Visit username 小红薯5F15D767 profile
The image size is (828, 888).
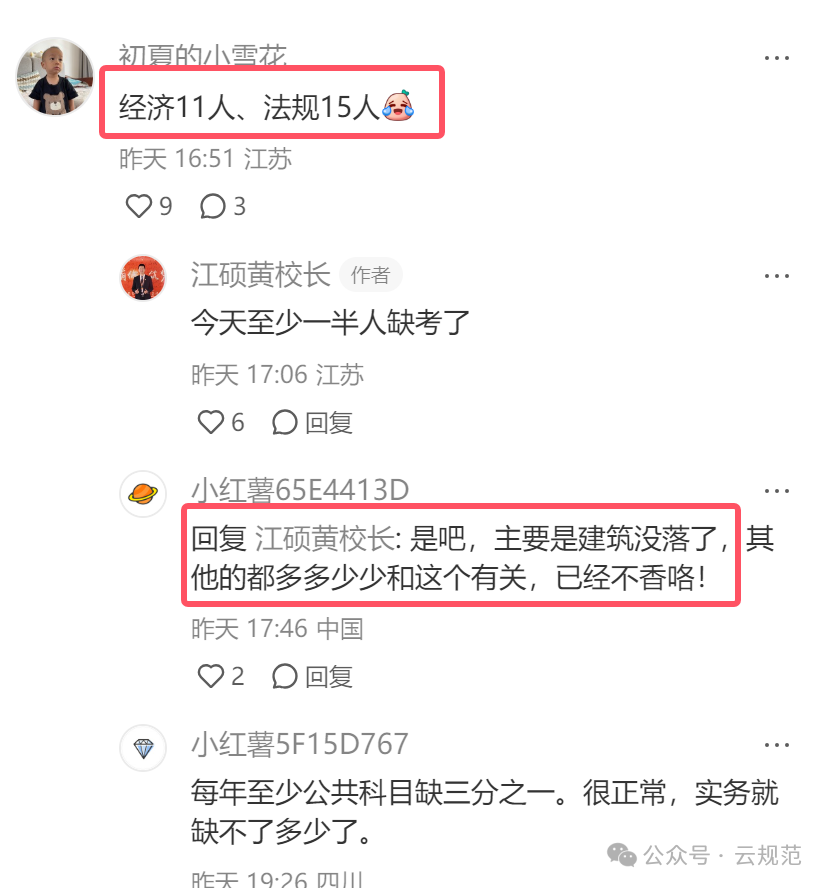point(300,744)
